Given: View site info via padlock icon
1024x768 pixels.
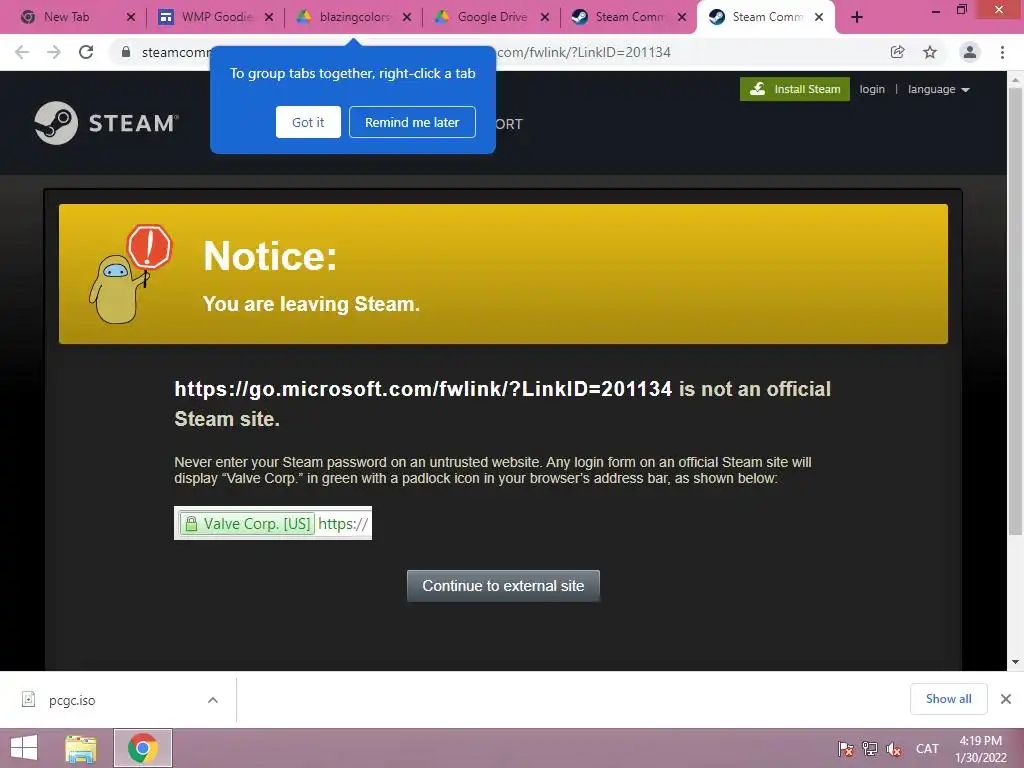Looking at the screenshot, I should (126, 52).
